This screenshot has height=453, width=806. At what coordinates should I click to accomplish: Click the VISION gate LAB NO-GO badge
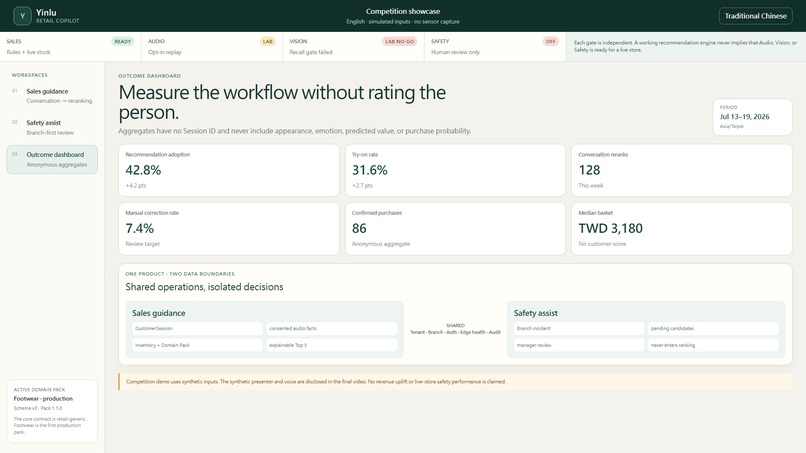(399, 42)
